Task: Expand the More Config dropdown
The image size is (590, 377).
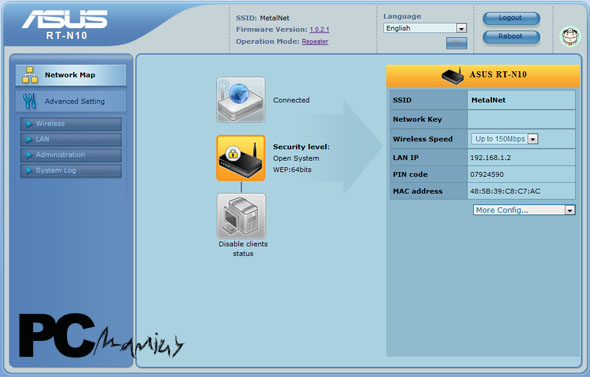Action: coord(524,210)
